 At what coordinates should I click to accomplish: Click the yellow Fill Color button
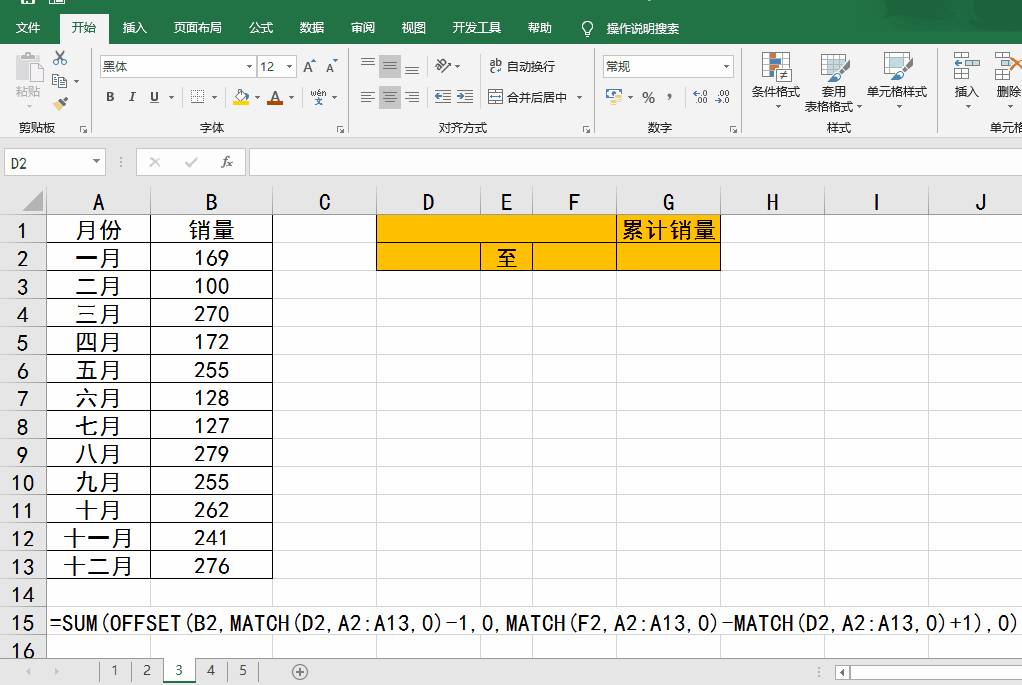[240, 97]
